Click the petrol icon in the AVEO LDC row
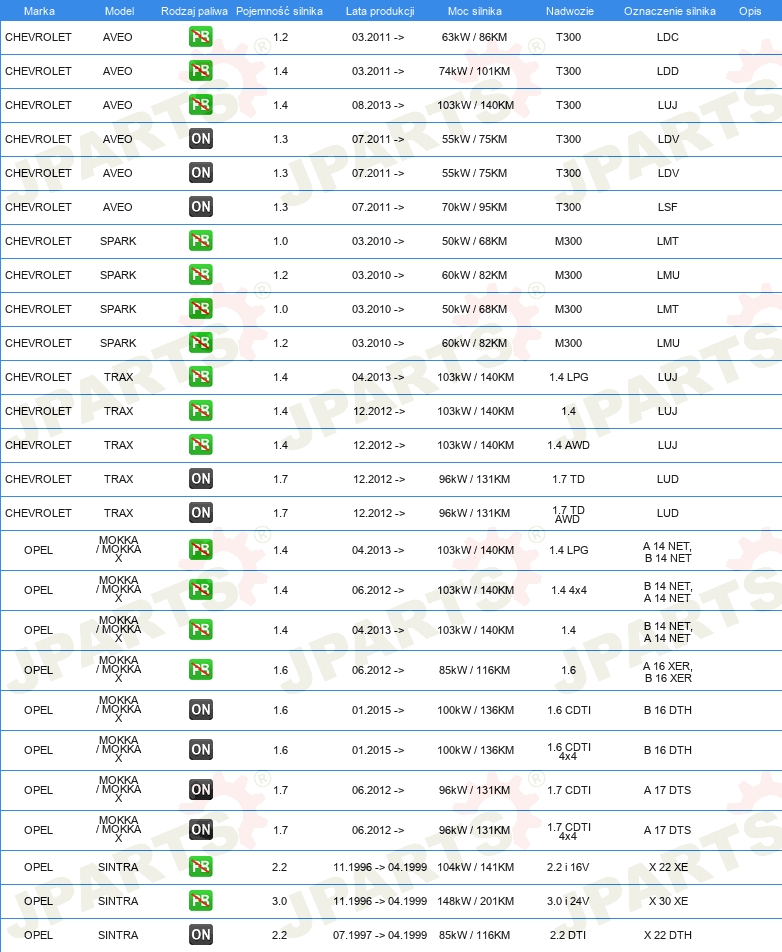This screenshot has width=782, height=952. pos(200,37)
